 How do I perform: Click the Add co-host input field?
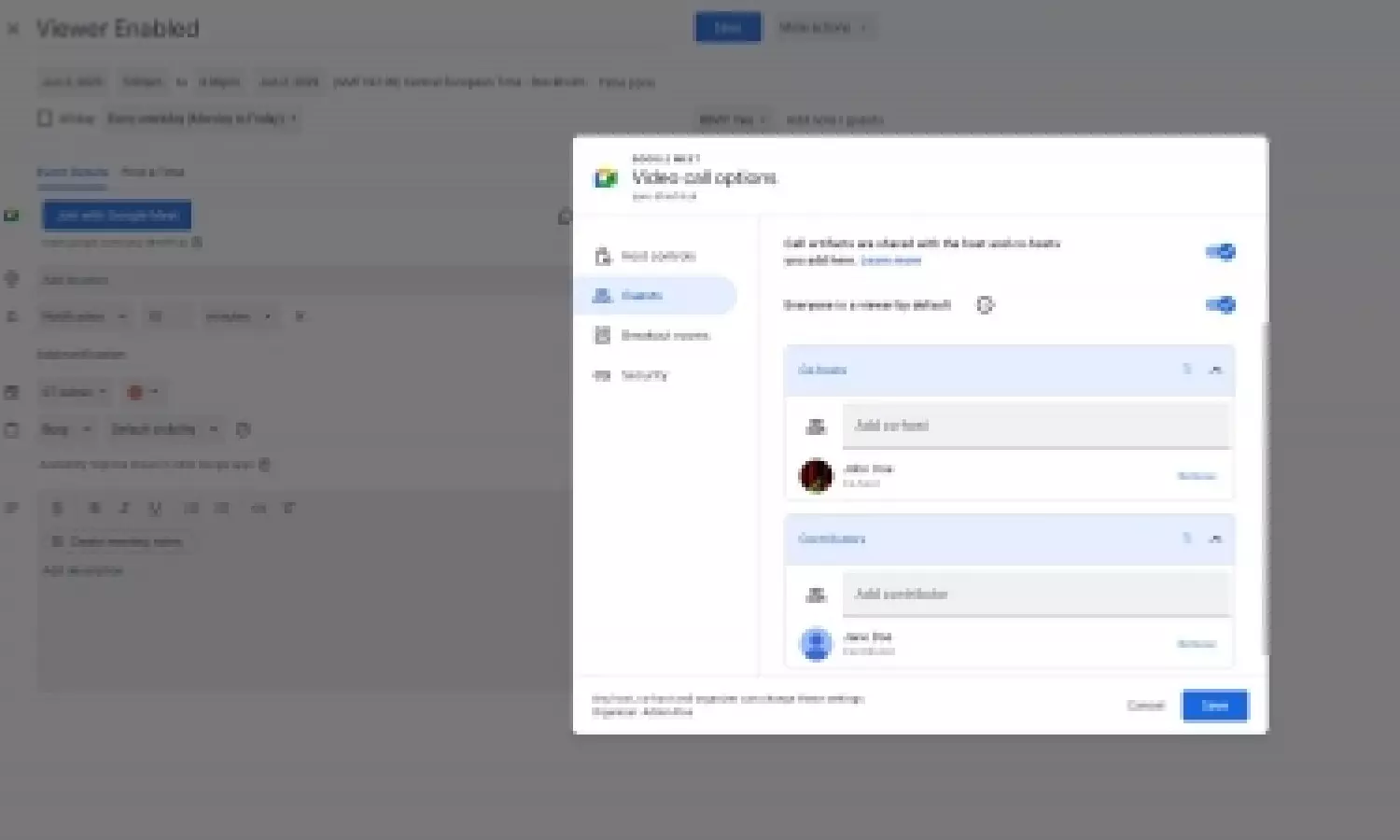1036,426
